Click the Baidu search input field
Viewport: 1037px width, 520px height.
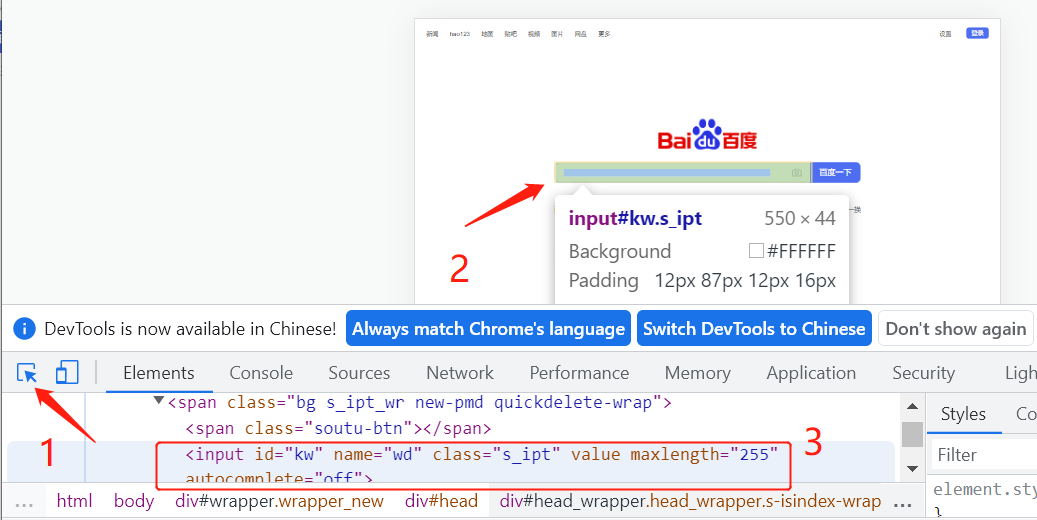[682, 173]
